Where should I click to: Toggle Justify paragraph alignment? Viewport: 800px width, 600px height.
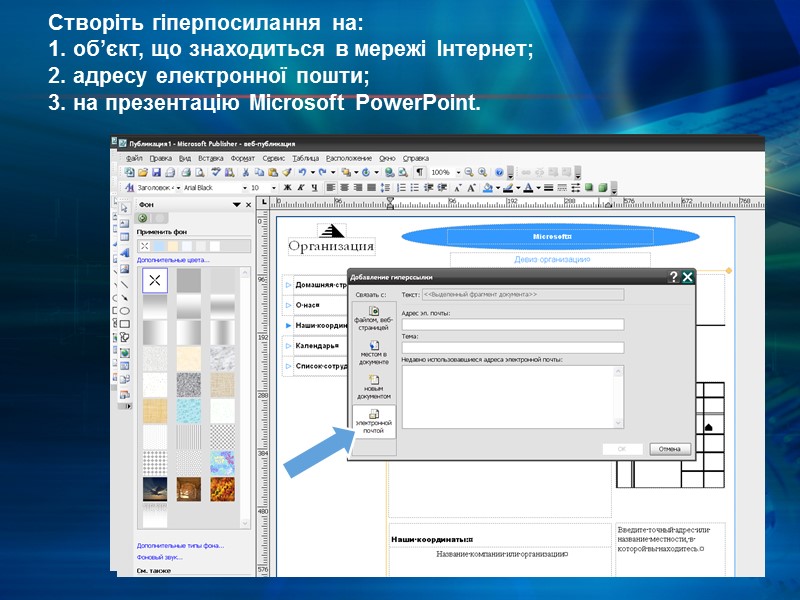point(371,188)
